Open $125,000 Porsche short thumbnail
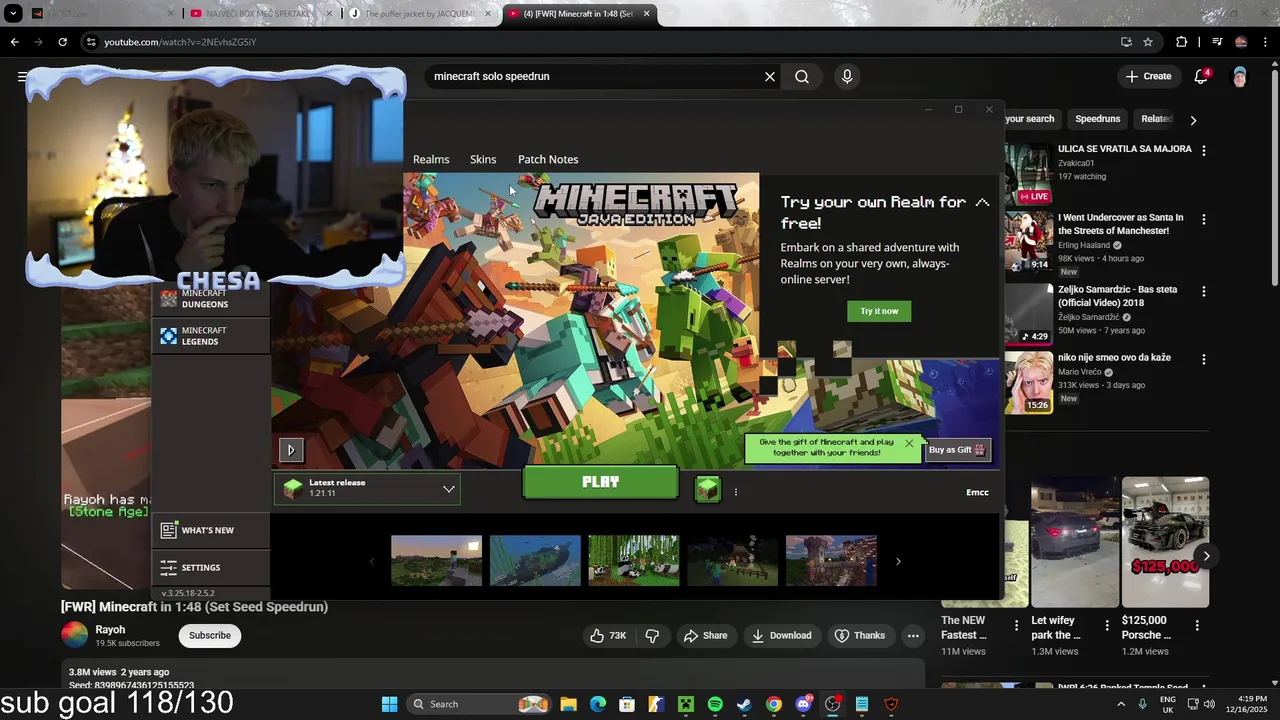The height and width of the screenshot is (720, 1280). 1165,542
